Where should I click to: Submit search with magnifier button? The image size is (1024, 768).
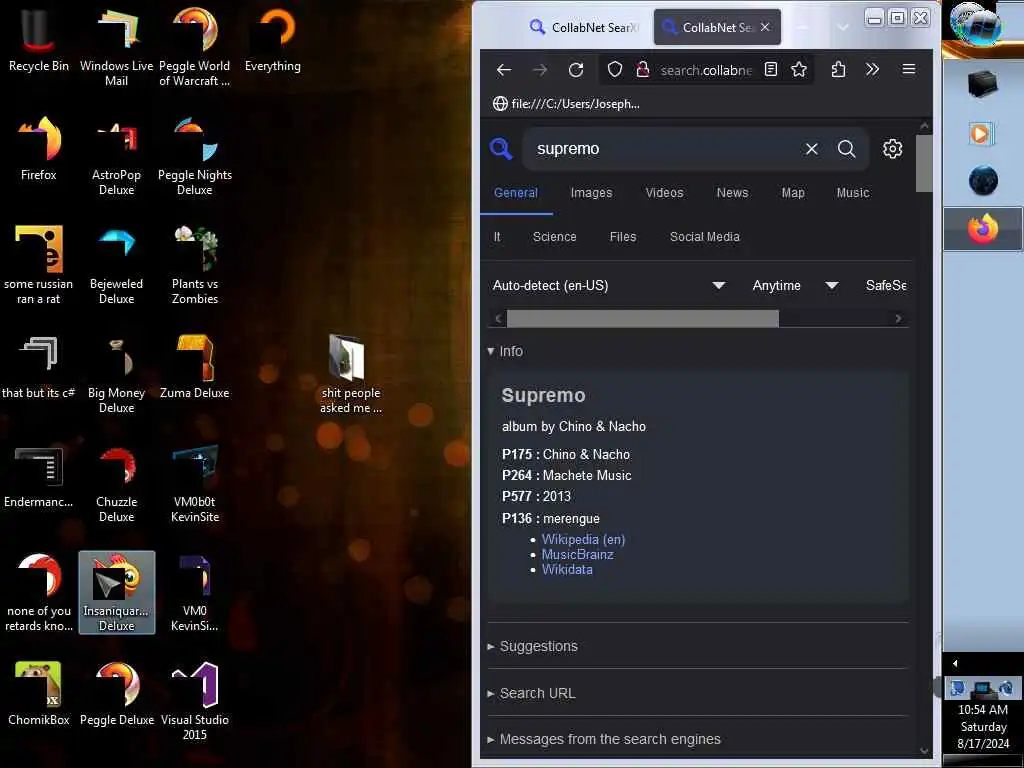pos(846,149)
